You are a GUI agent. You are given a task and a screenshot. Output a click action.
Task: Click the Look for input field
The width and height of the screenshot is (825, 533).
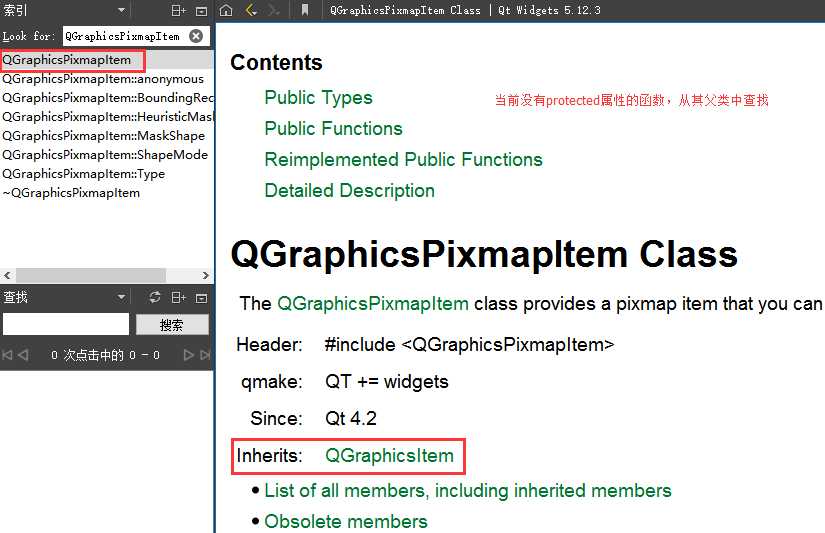coord(125,36)
